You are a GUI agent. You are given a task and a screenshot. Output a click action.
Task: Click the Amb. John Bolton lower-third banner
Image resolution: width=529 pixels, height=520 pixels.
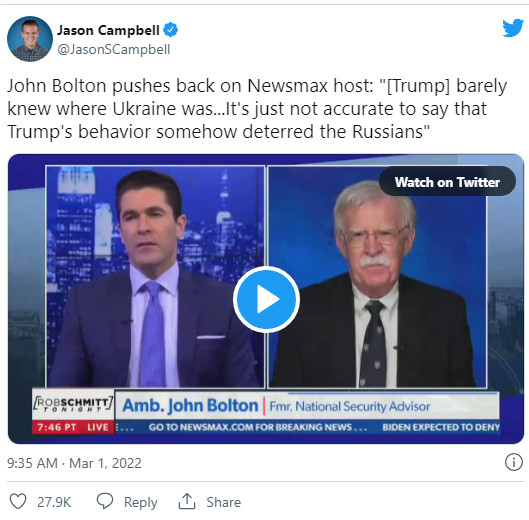pos(307,406)
